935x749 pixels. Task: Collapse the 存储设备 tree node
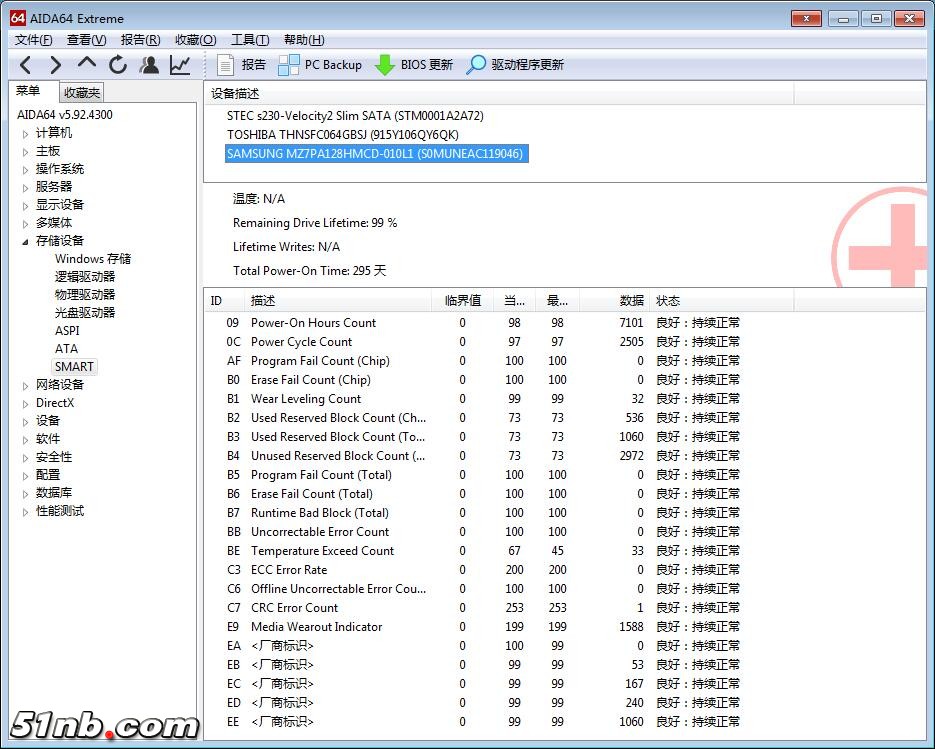coord(26,241)
